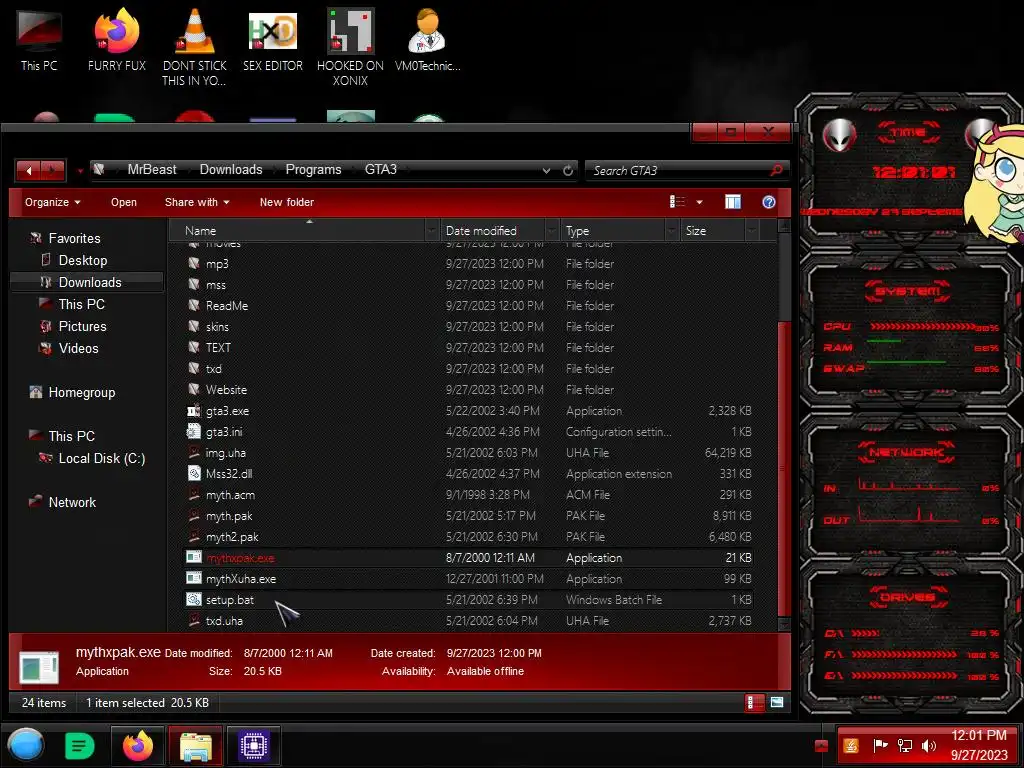The width and height of the screenshot is (1024, 768).
Task: Toggle the preview pane button
Action: point(733,202)
